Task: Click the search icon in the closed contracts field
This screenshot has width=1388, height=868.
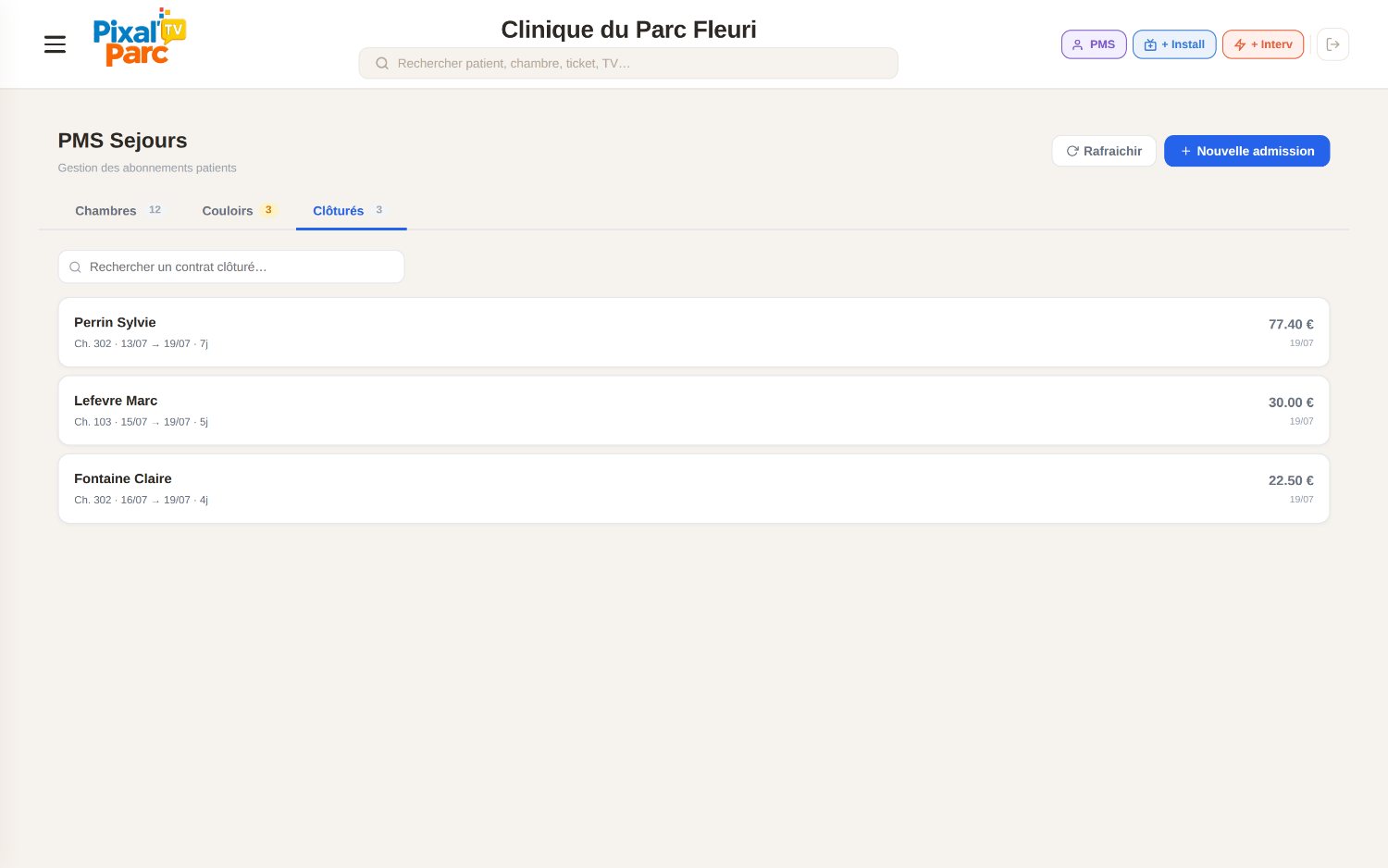Action: [75, 267]
